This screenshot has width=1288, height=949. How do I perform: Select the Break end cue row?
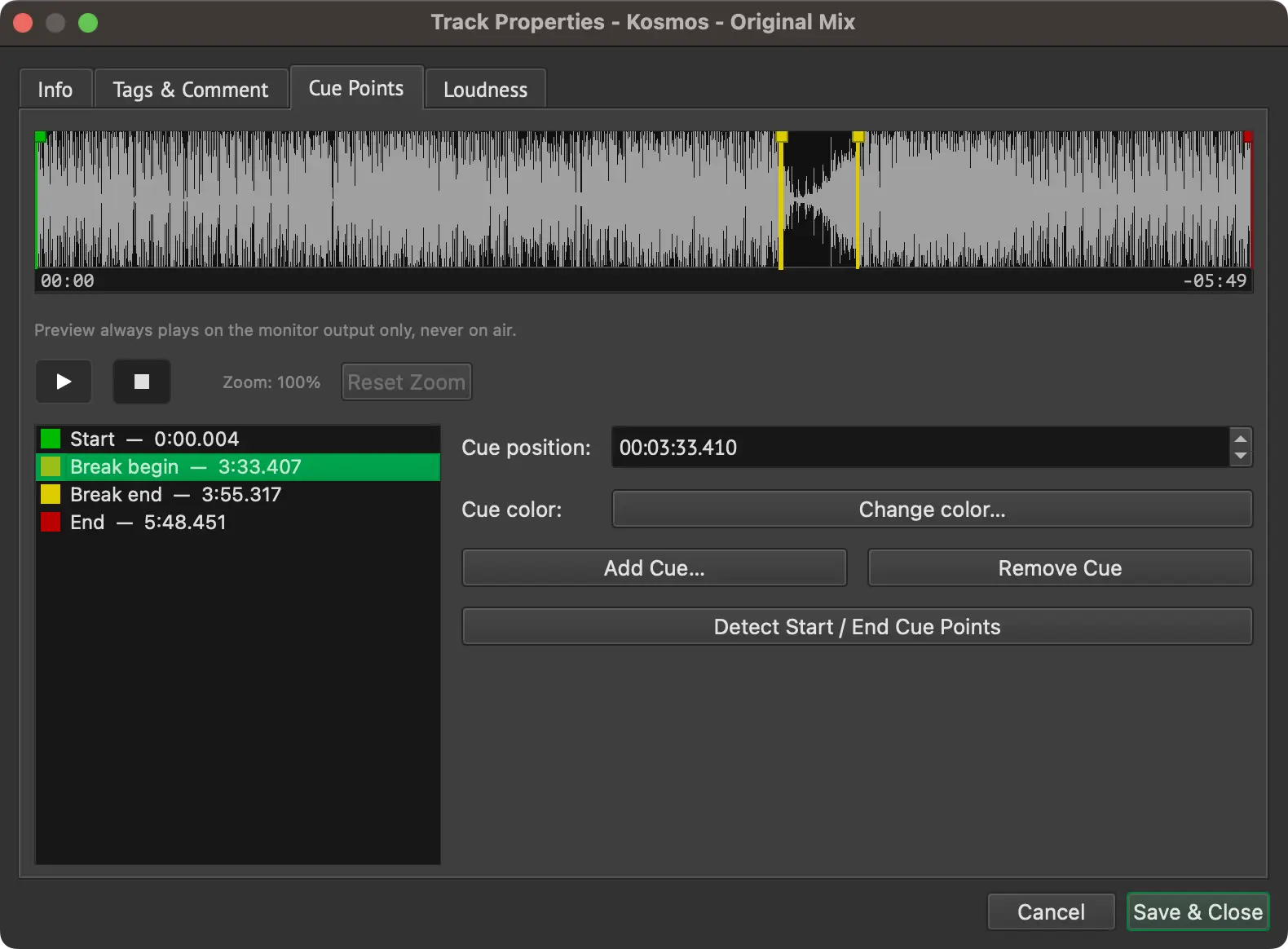(x=238, y=494)
